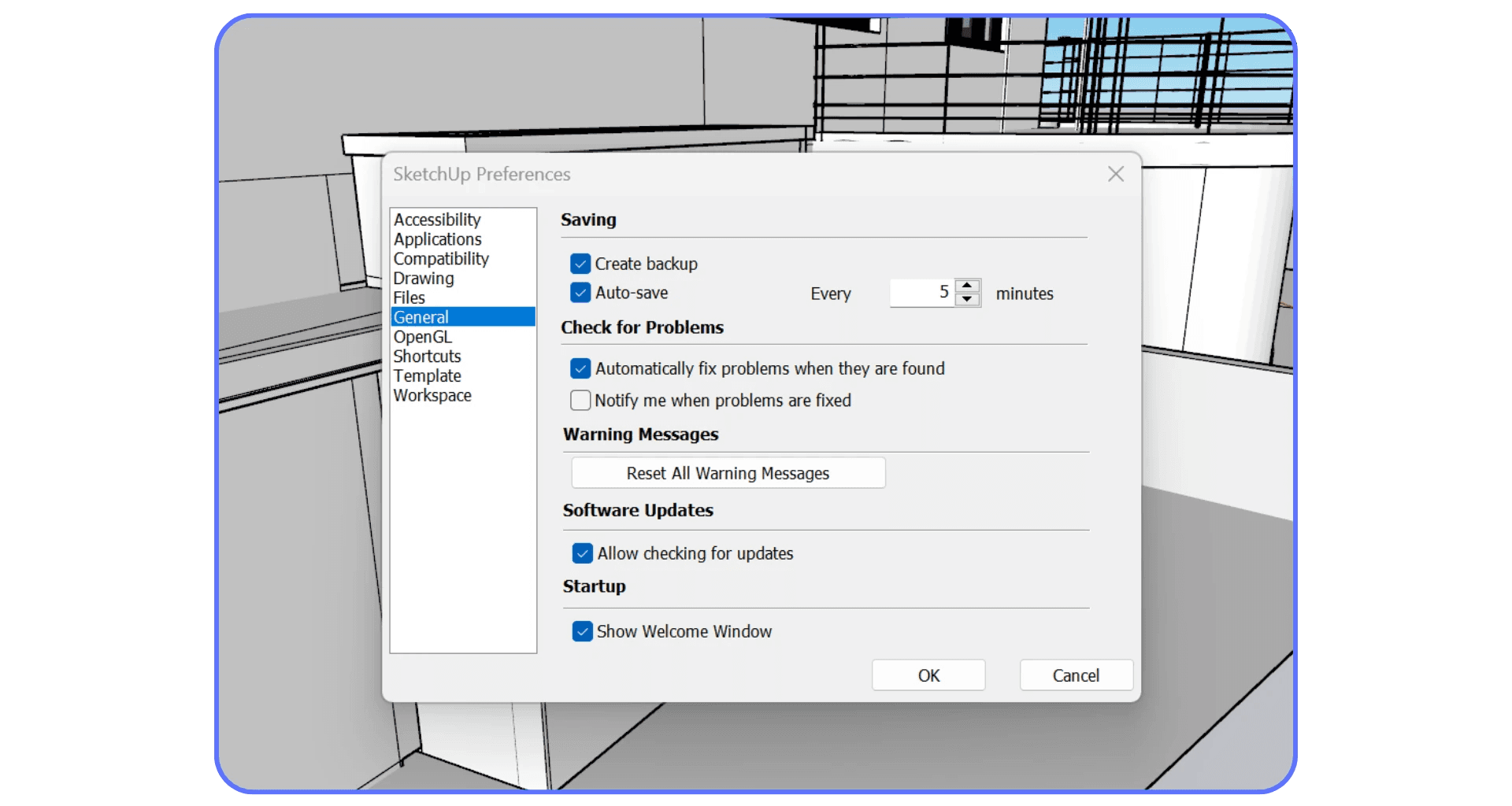The image size is (1512, 806).
Task: Click the SketchUp Preferences title text
Action: (482, 174)
